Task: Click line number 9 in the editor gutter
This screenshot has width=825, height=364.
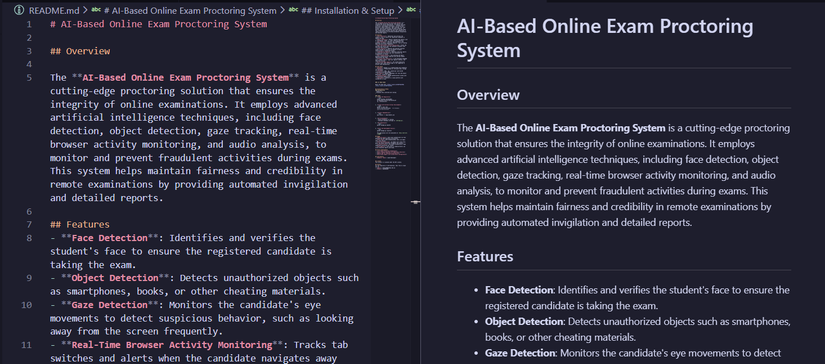Action: (x=29, y=278)
